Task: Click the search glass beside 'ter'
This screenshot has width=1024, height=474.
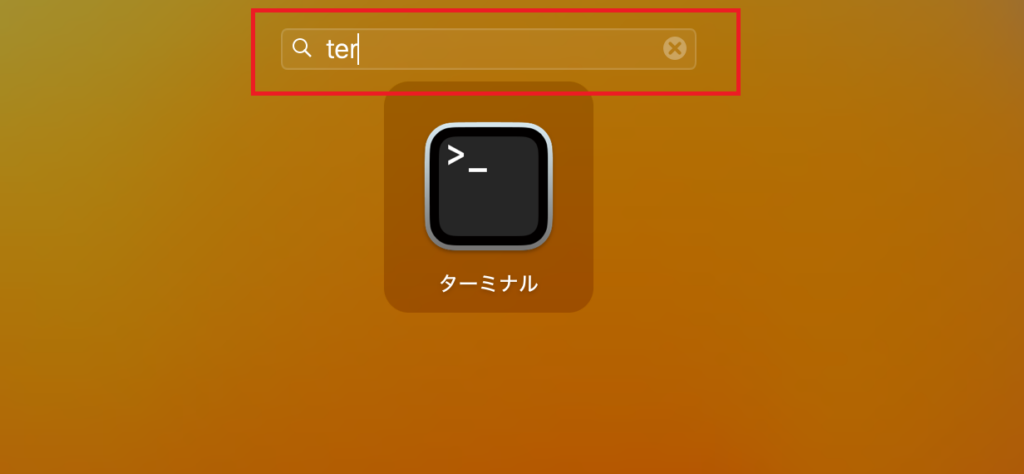Action: coord(301,48)
